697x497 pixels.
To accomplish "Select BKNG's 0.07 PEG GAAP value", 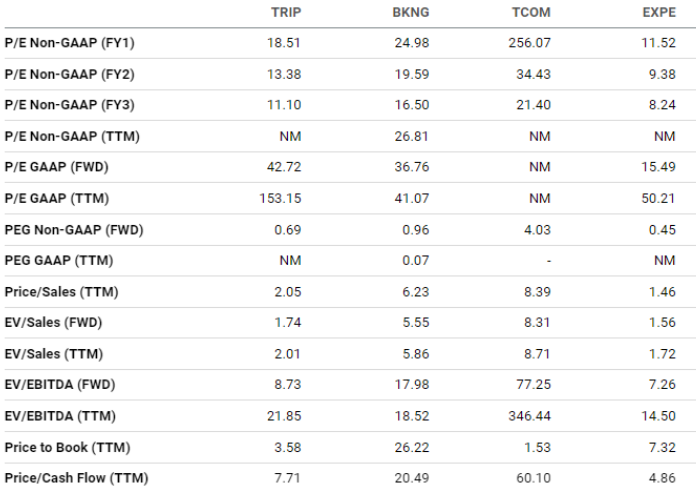I will point(416,261).
